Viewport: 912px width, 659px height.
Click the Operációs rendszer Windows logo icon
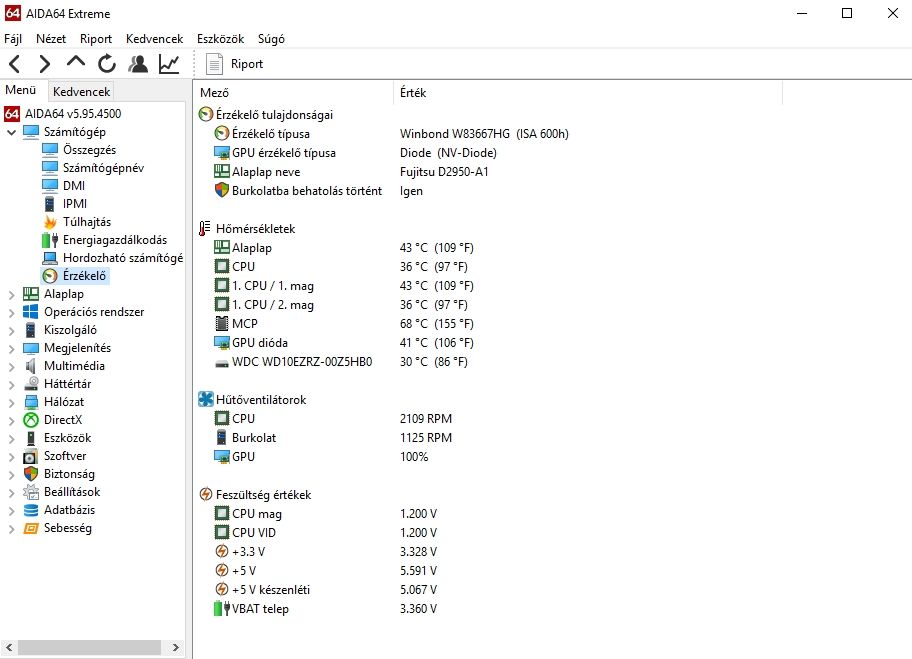(x=30, y=312)
